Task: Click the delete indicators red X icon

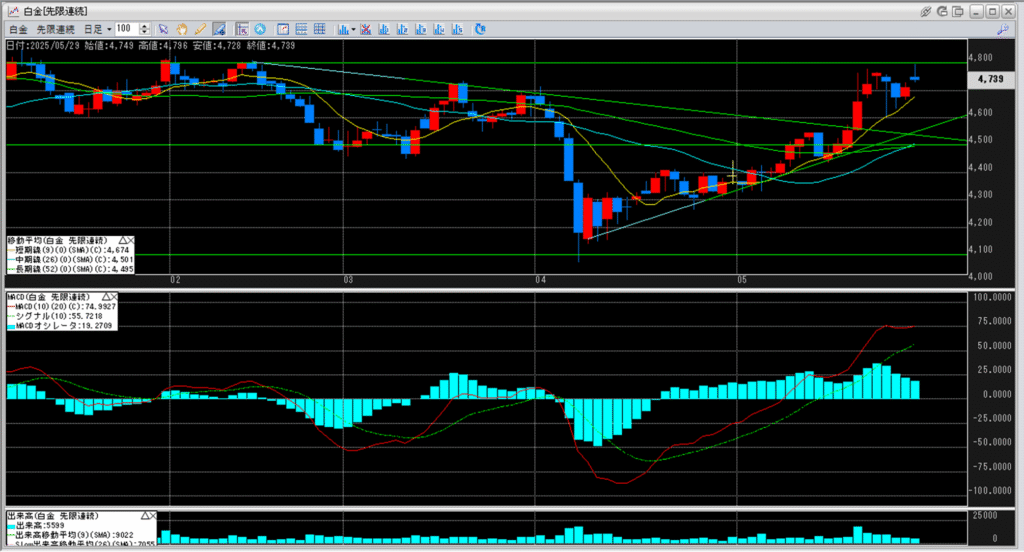Action: [366, 29]
